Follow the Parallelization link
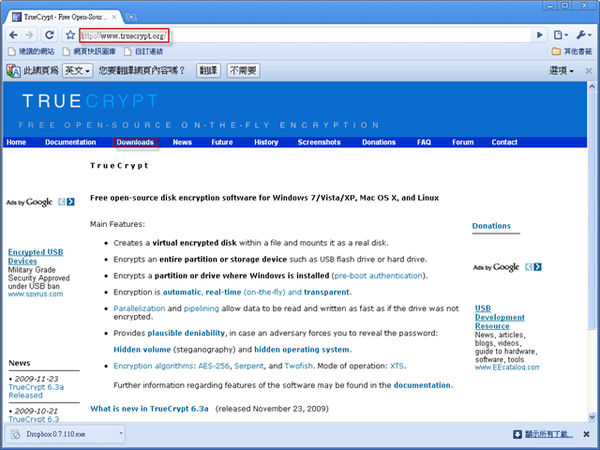 click(139, 308)
